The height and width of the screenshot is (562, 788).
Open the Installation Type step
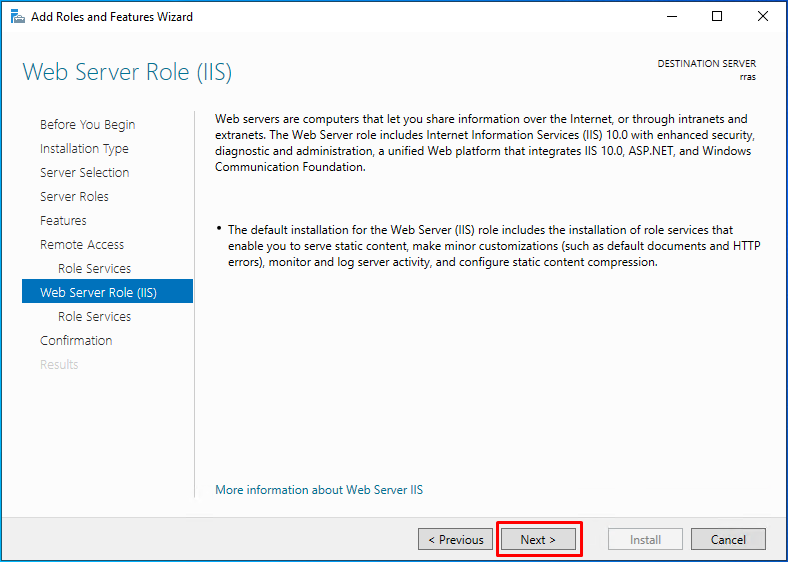coord(84,149)
